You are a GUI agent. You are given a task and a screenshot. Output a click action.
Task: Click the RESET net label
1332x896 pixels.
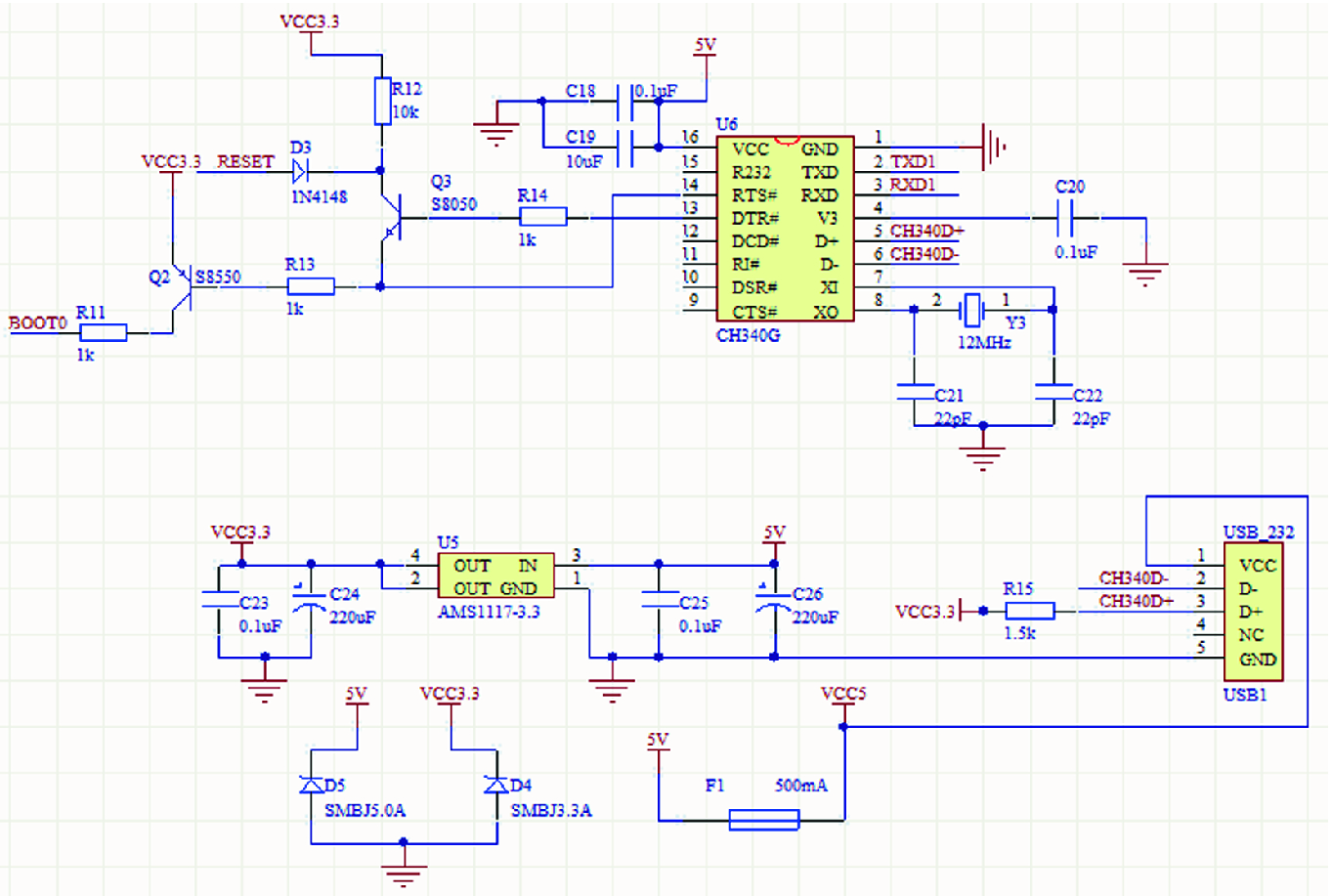pos(244,161)
